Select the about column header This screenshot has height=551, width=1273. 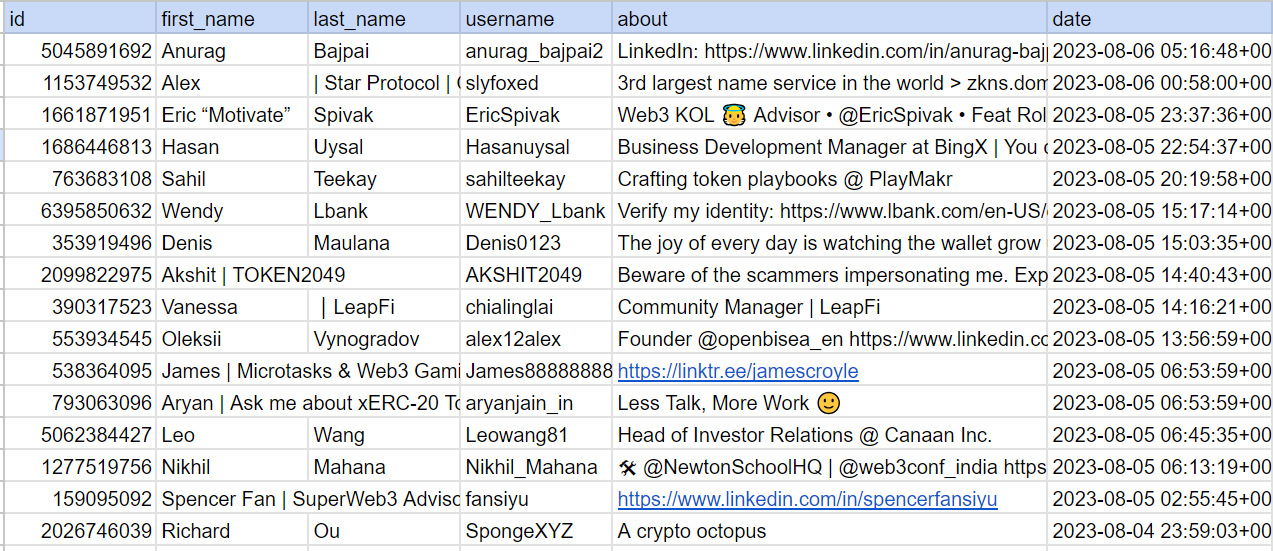coord(830,19)
